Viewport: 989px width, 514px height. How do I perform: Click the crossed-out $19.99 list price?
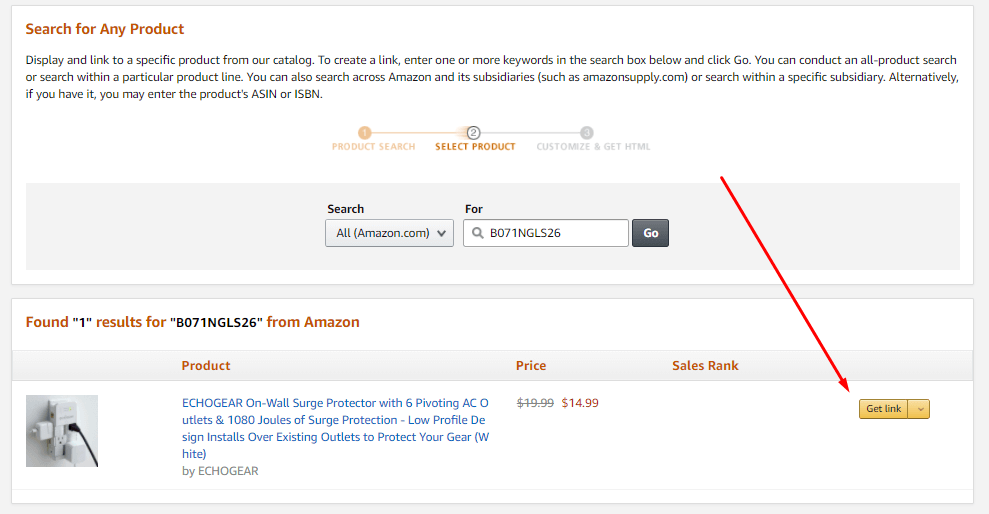pos(535,403)
